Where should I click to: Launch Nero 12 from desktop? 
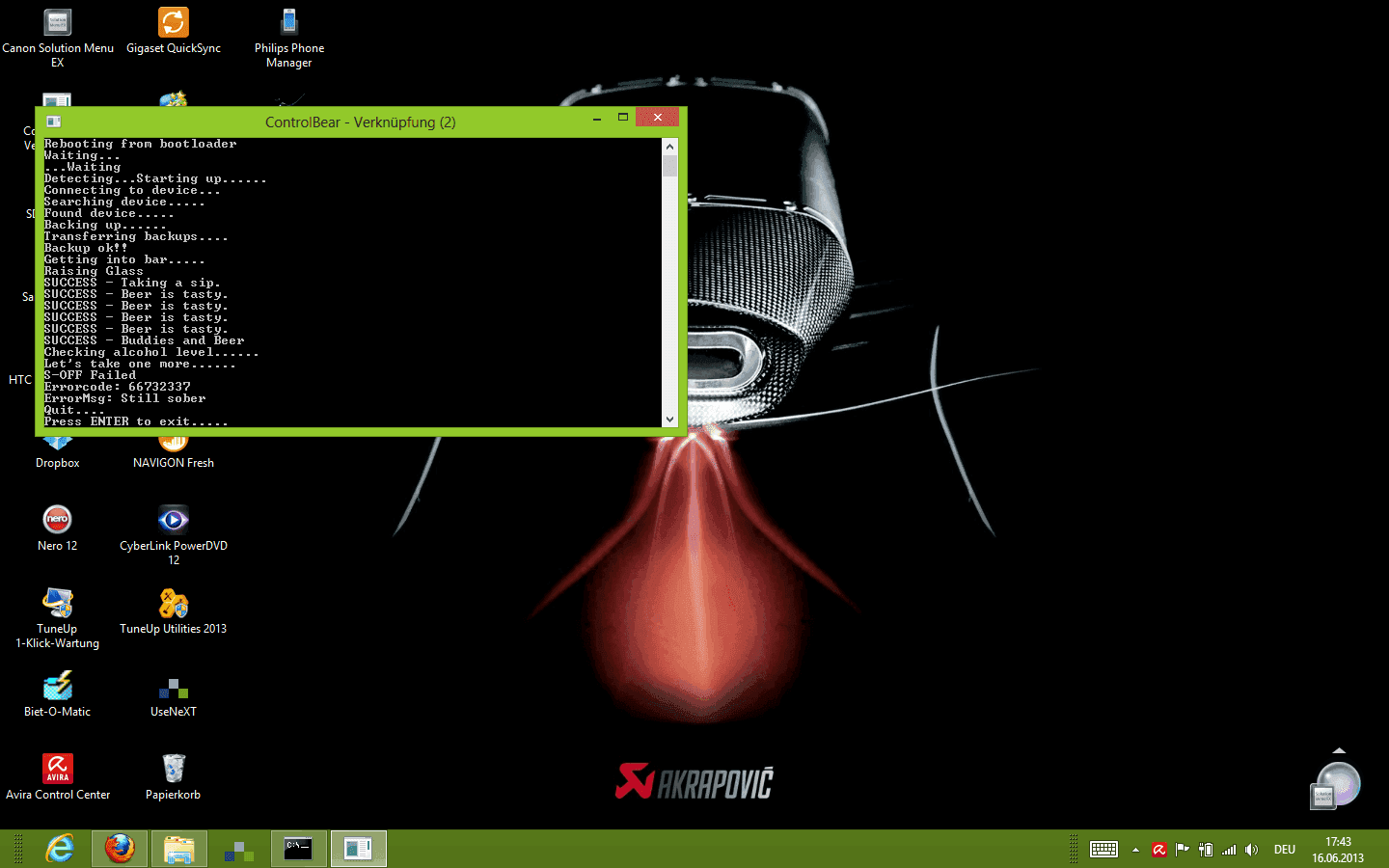[x=58, y=528]
